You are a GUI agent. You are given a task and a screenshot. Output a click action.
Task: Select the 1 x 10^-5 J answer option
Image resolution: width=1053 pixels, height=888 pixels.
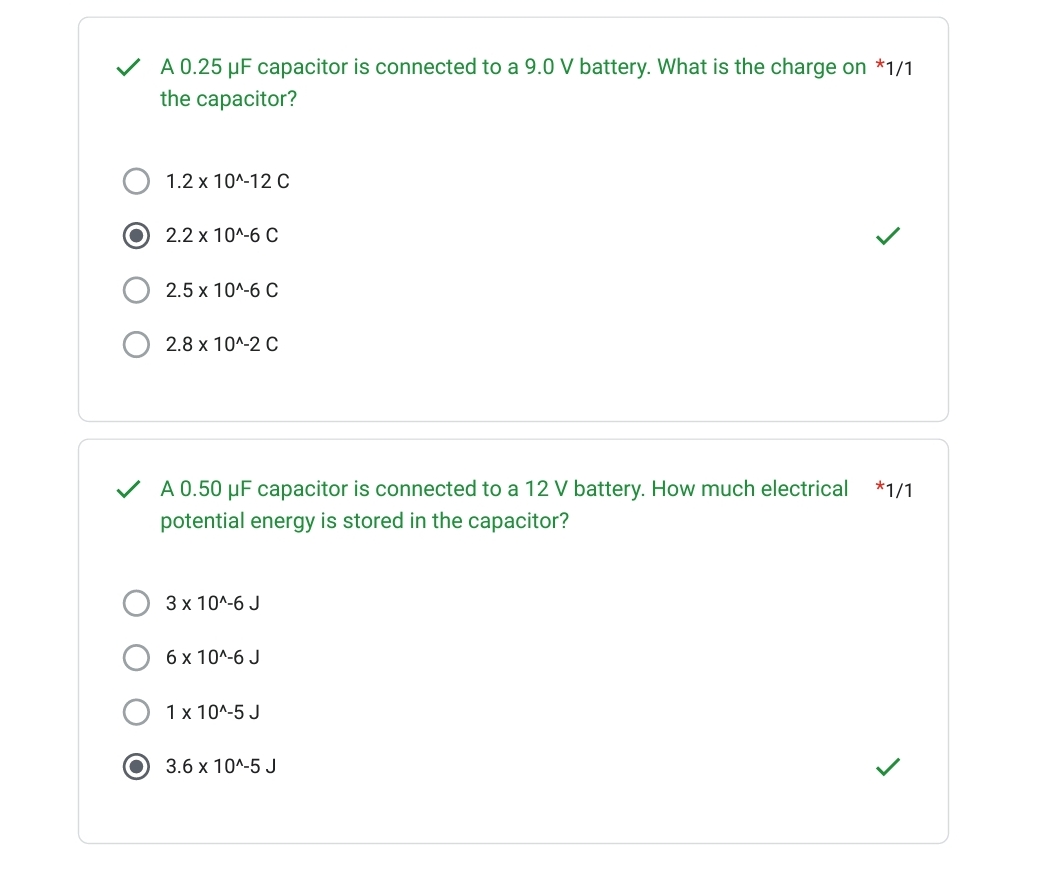point(136,712)
